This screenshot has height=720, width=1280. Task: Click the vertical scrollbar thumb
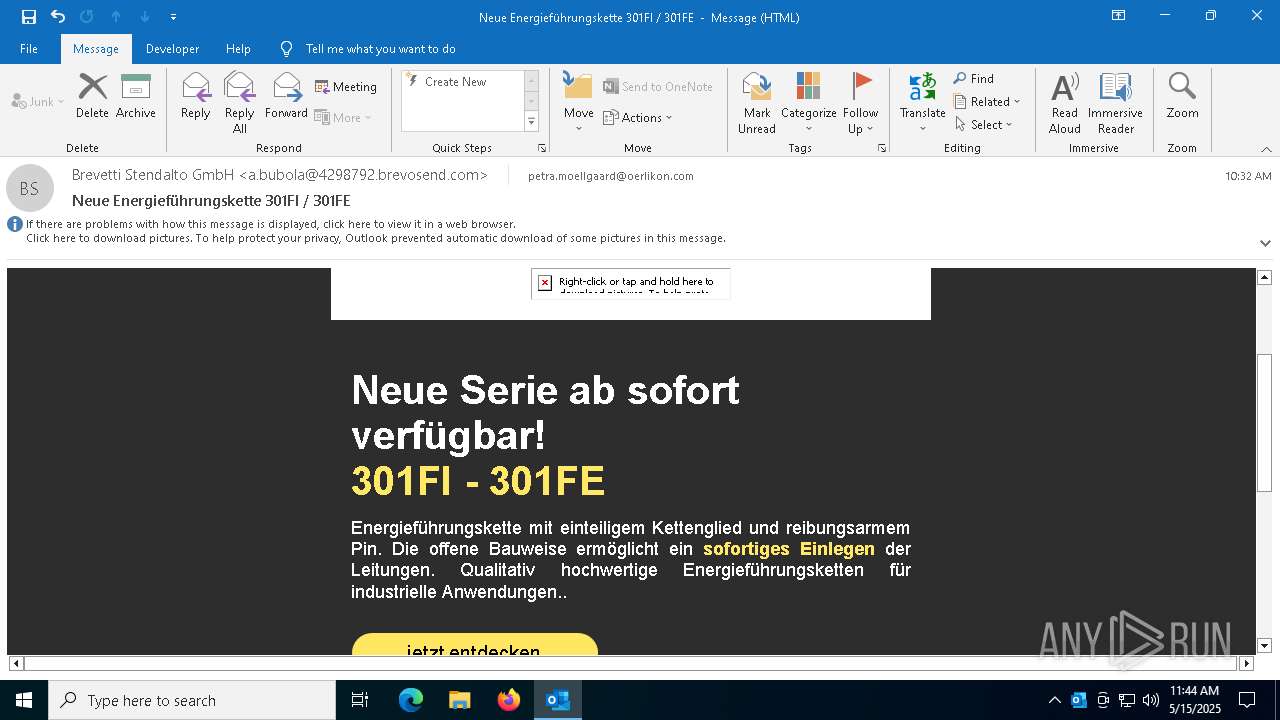[x=1264, y=422]
